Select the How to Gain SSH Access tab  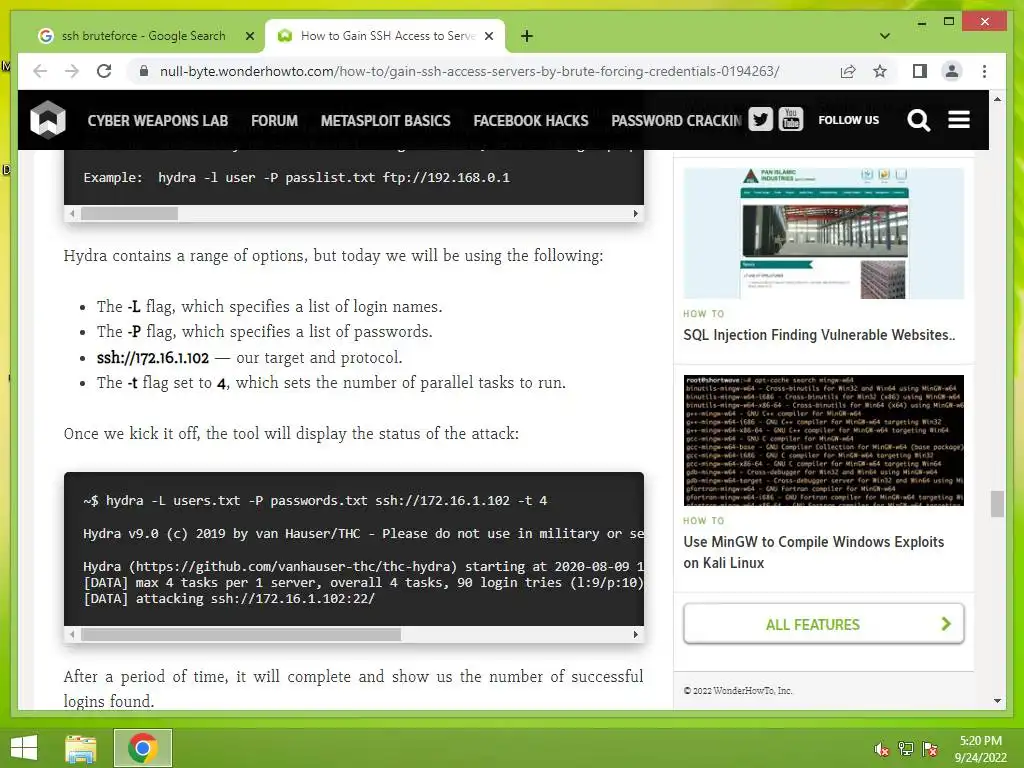(x=385, y=36)
